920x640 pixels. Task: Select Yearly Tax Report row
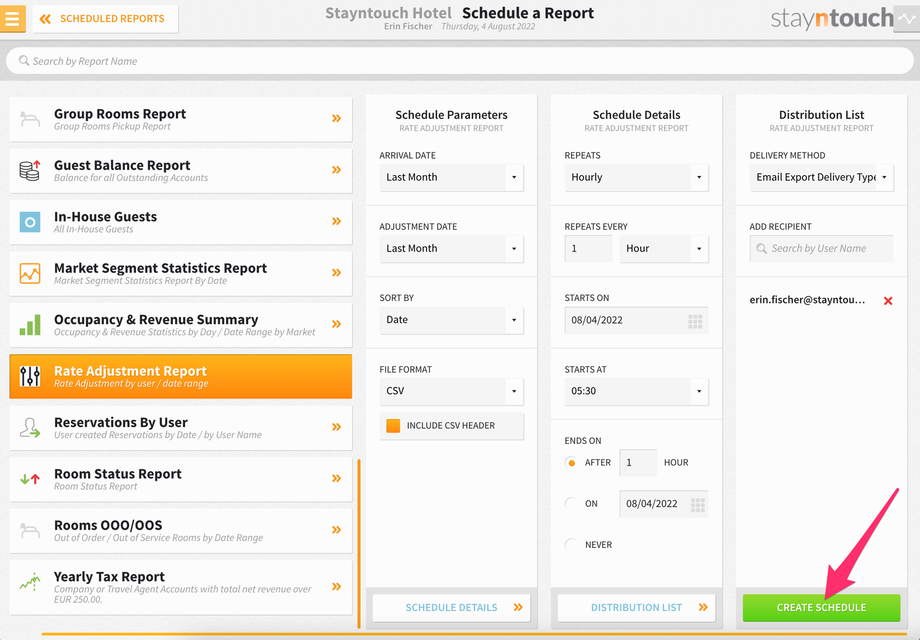[x=181, y=588]
